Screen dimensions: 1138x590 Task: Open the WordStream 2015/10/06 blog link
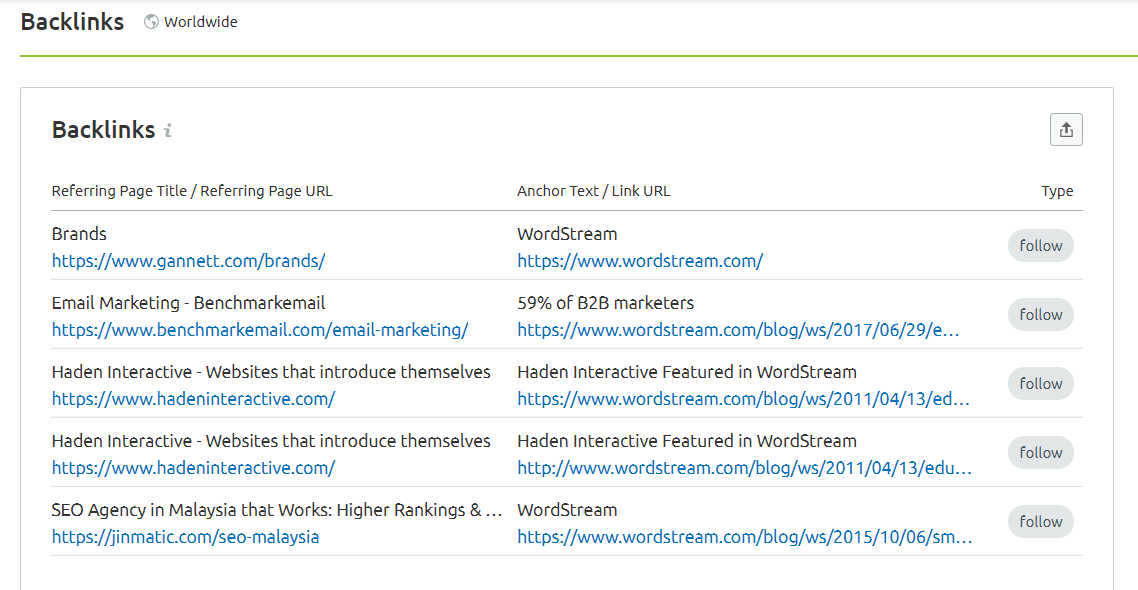click(744, 537)
